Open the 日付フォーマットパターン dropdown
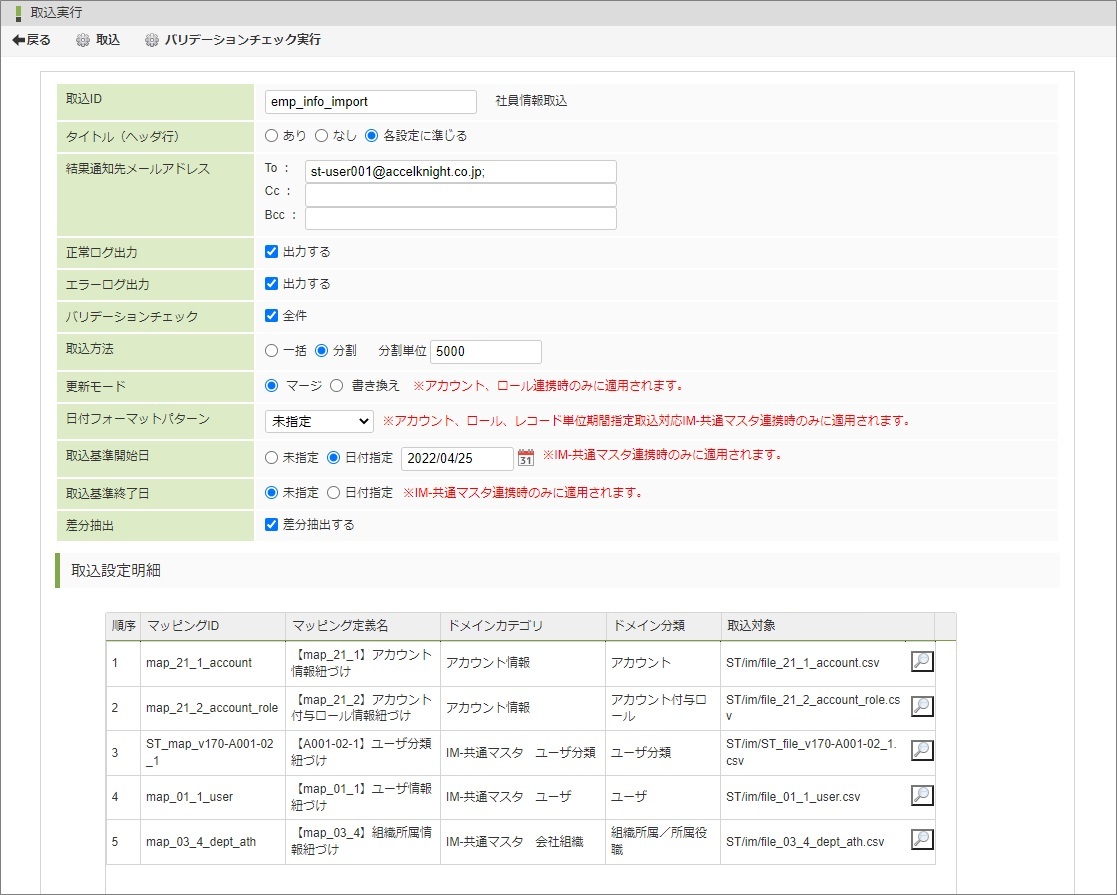1117x895 pixels. coord(319,421)
